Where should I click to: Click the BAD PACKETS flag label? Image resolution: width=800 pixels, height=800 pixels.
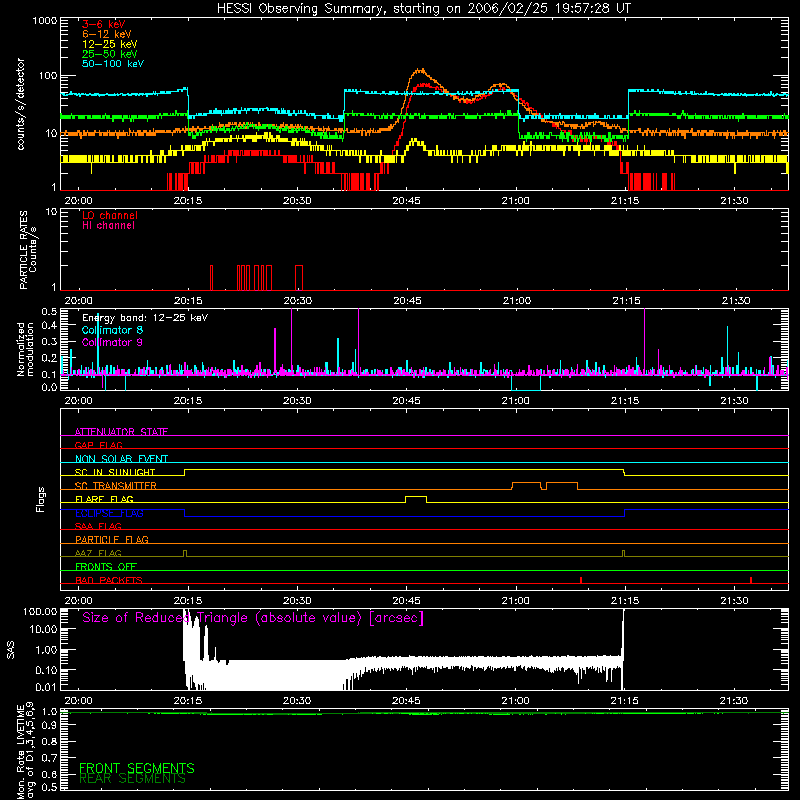109,580
